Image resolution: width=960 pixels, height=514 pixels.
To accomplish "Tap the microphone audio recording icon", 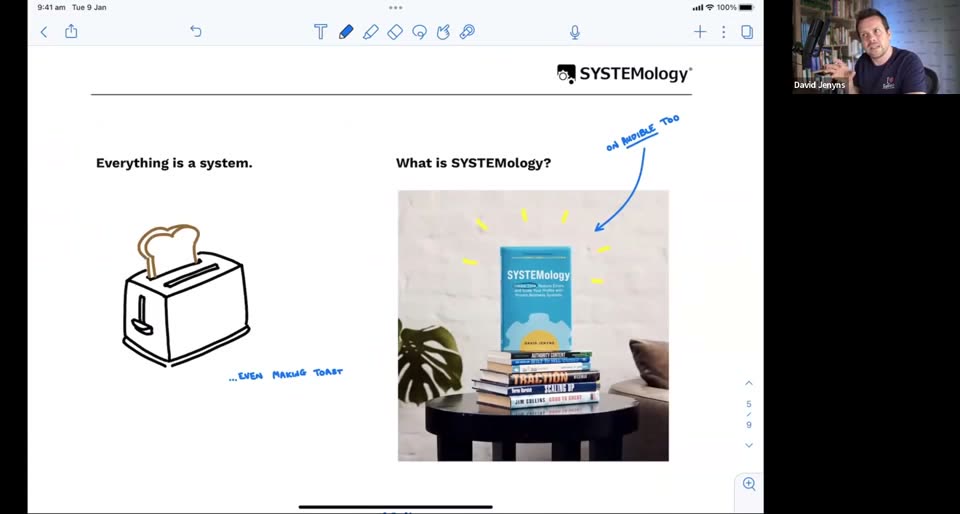I will click(574, 32).
